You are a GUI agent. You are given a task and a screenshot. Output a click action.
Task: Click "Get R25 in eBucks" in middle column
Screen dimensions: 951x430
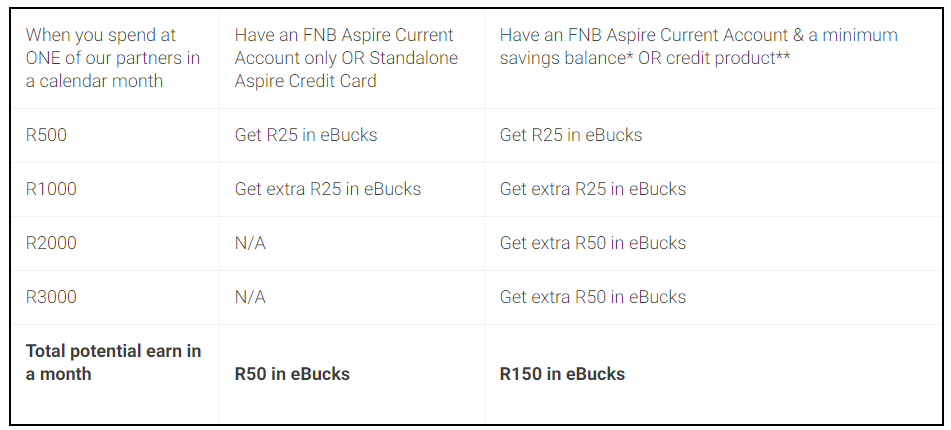[306, 135]
